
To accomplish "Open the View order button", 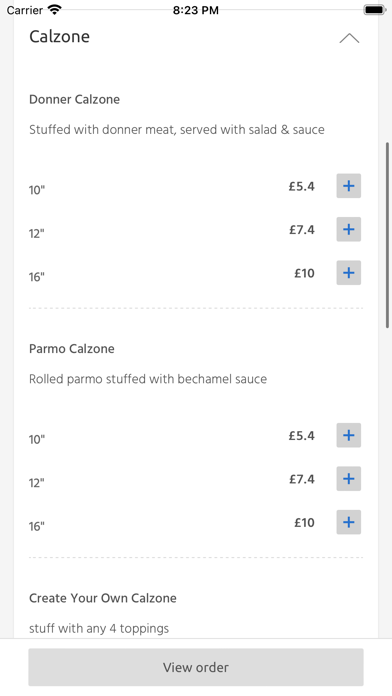I will coord(196,667).
